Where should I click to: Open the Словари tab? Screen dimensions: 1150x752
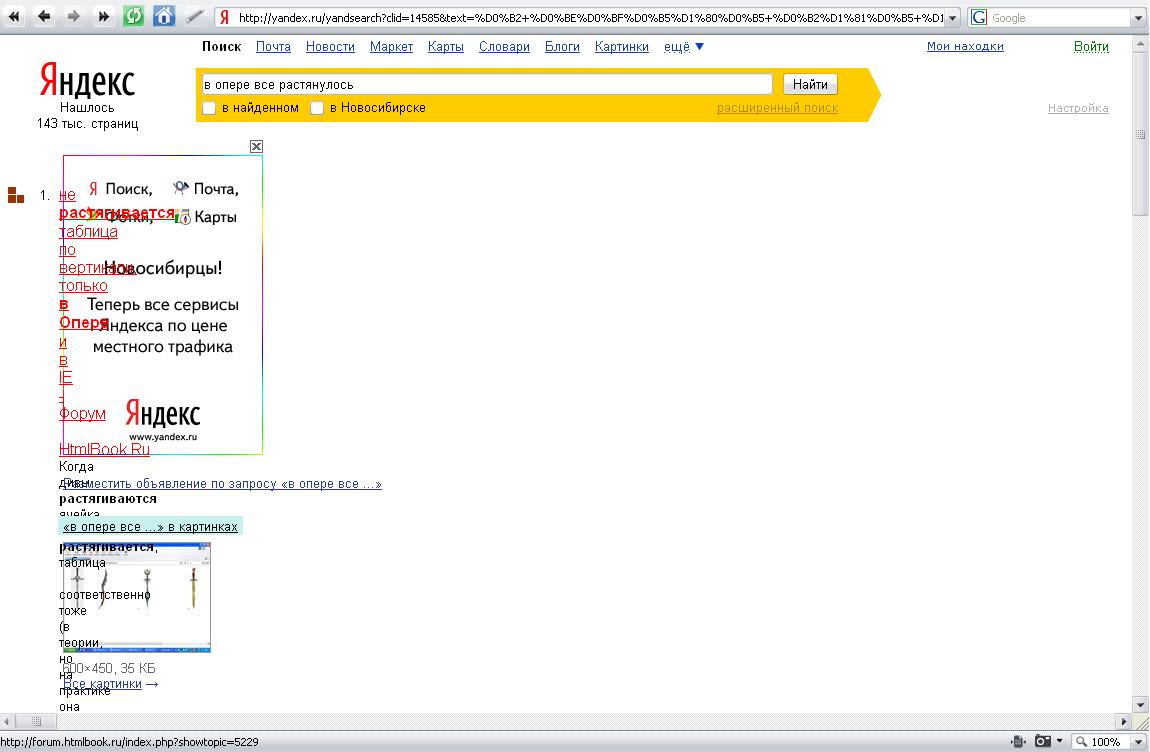pyautogui.click(x=504, y=46)
